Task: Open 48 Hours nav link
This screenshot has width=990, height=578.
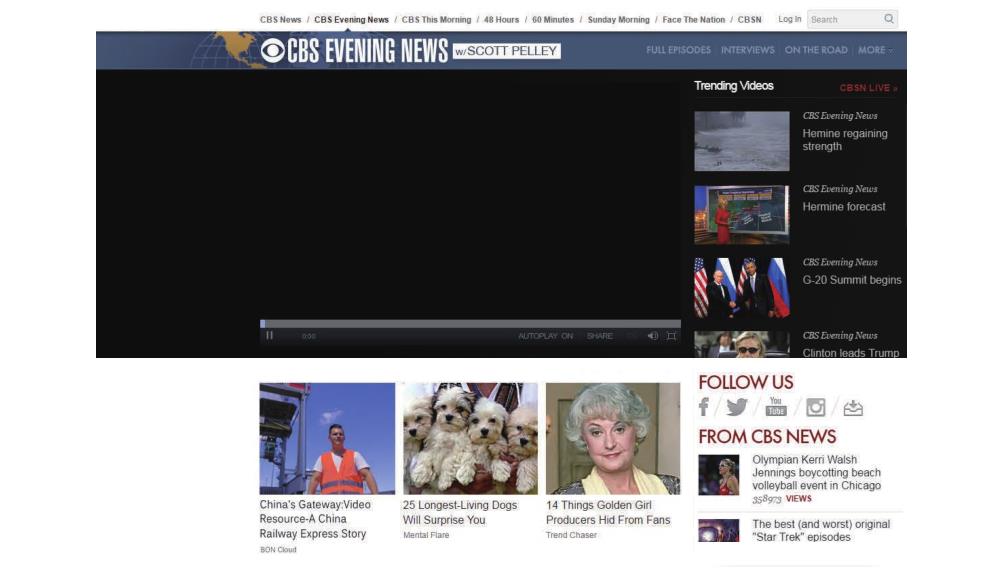Action: pyautogui.click(x=501, y=20)
